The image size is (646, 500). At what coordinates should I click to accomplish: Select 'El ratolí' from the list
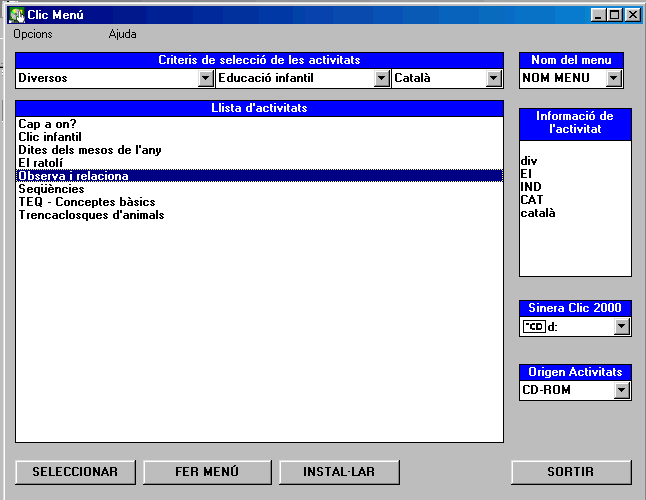tap(41, 163)
